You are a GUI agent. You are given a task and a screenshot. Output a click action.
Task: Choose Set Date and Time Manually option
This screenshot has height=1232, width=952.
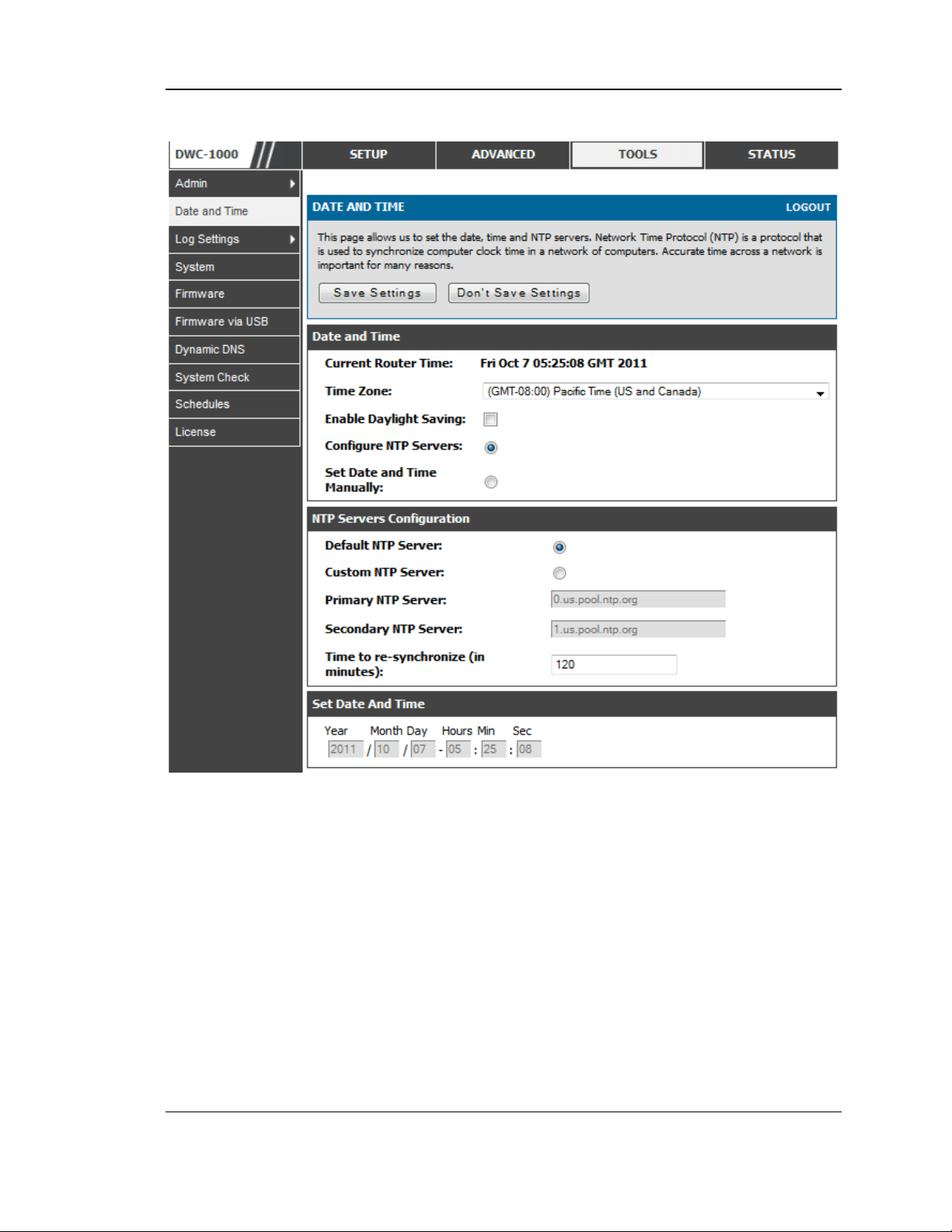(491, 482)
